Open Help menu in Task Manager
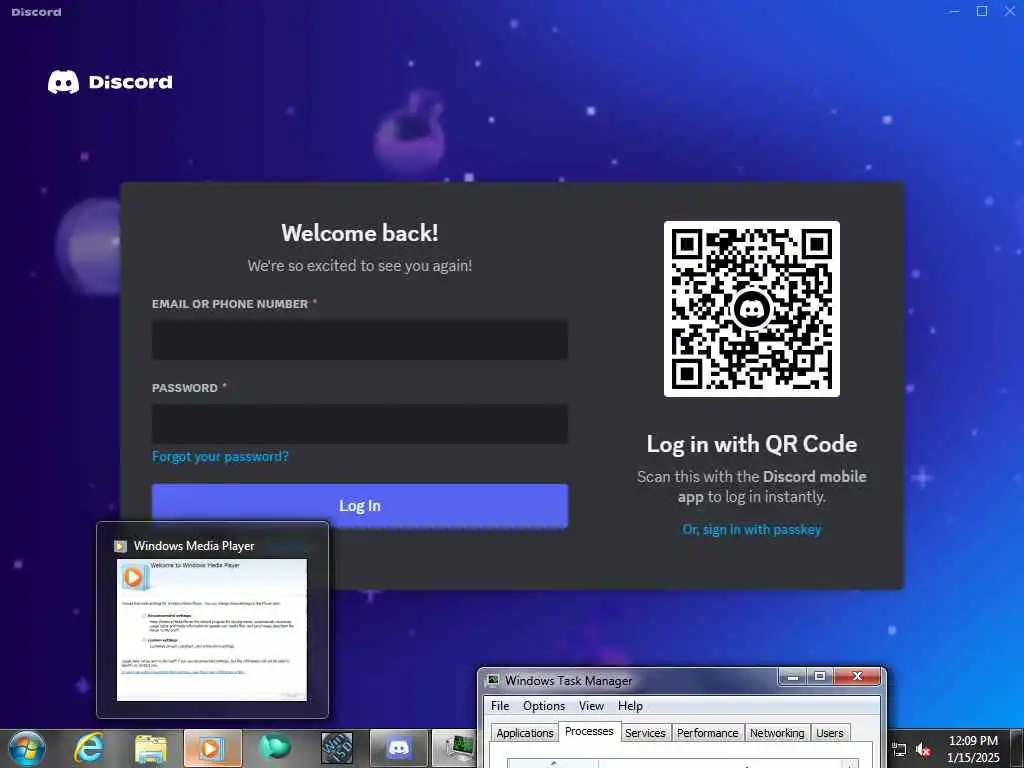This screenshot has width=1024, height=768. [630, 706]
